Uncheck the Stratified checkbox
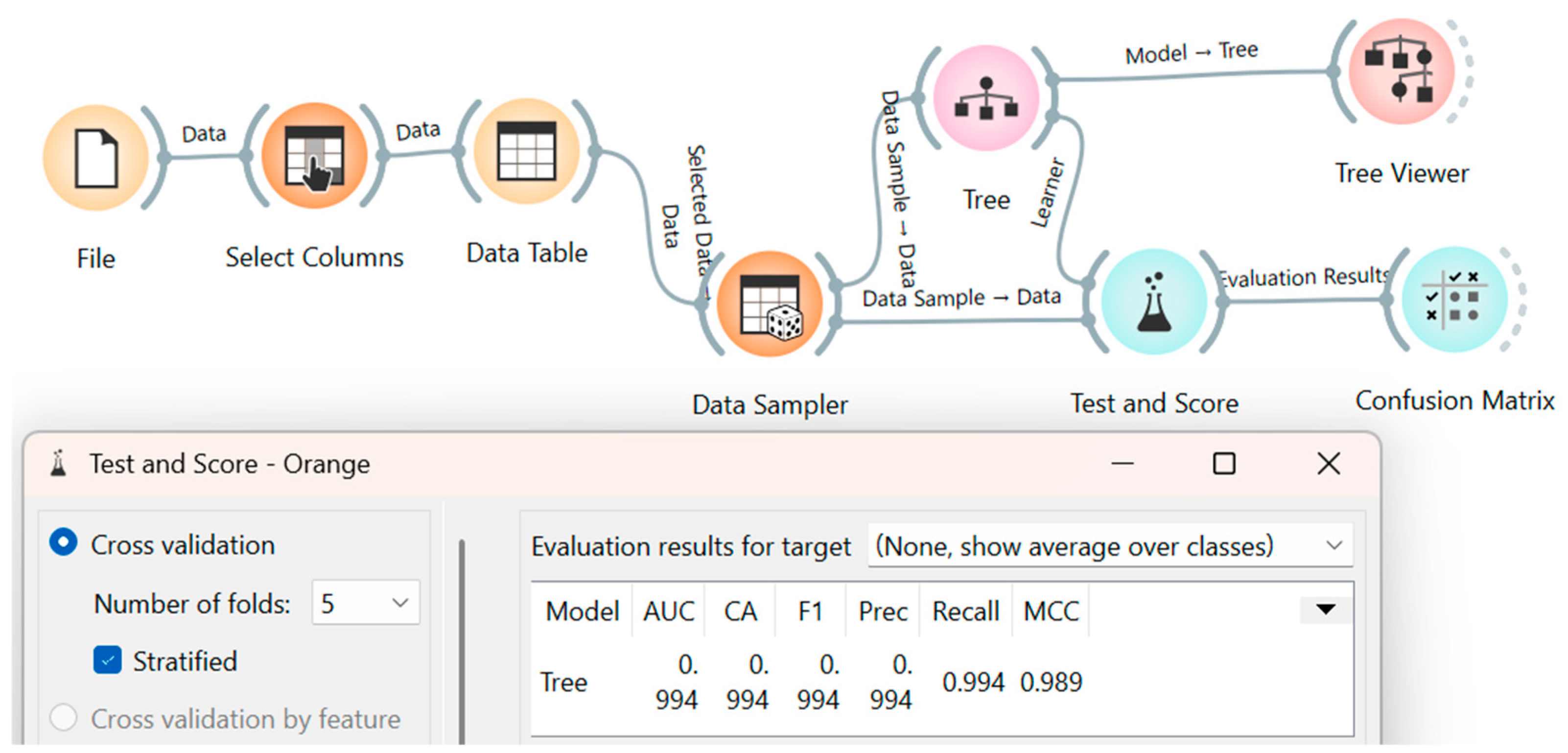This screenshot has height=753, width=1568. click(107, 660)
